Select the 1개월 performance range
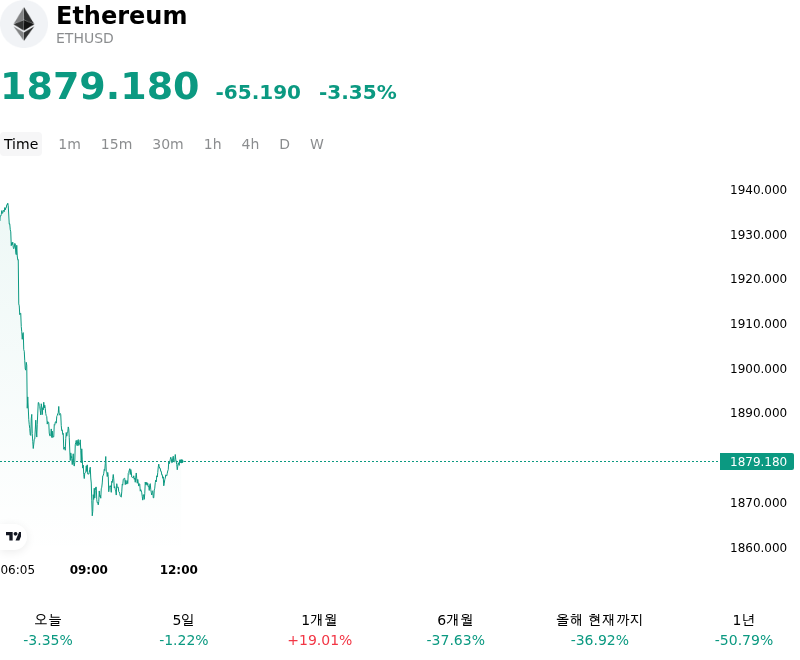 [319, 630]
